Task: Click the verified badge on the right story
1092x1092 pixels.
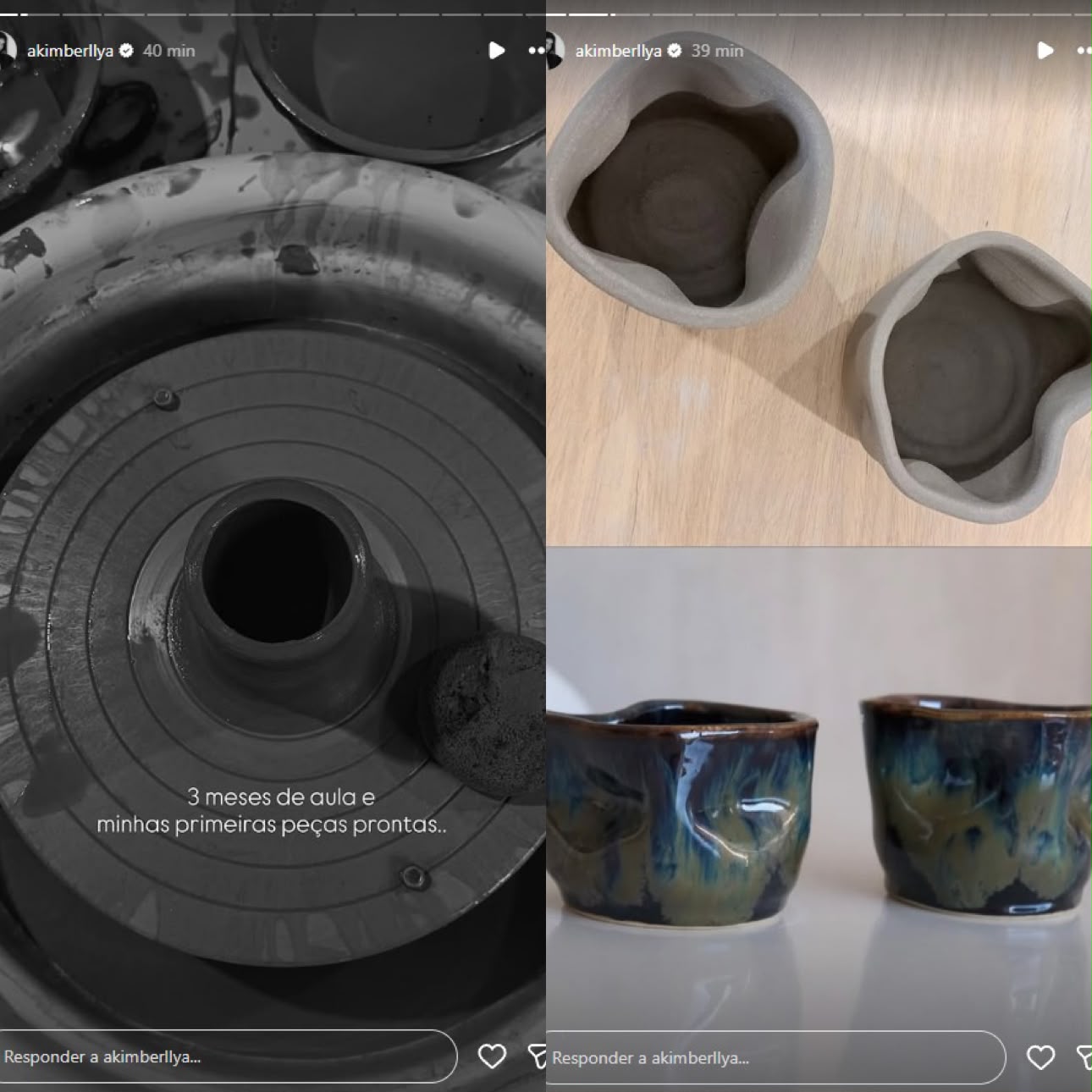Action: 676,51
